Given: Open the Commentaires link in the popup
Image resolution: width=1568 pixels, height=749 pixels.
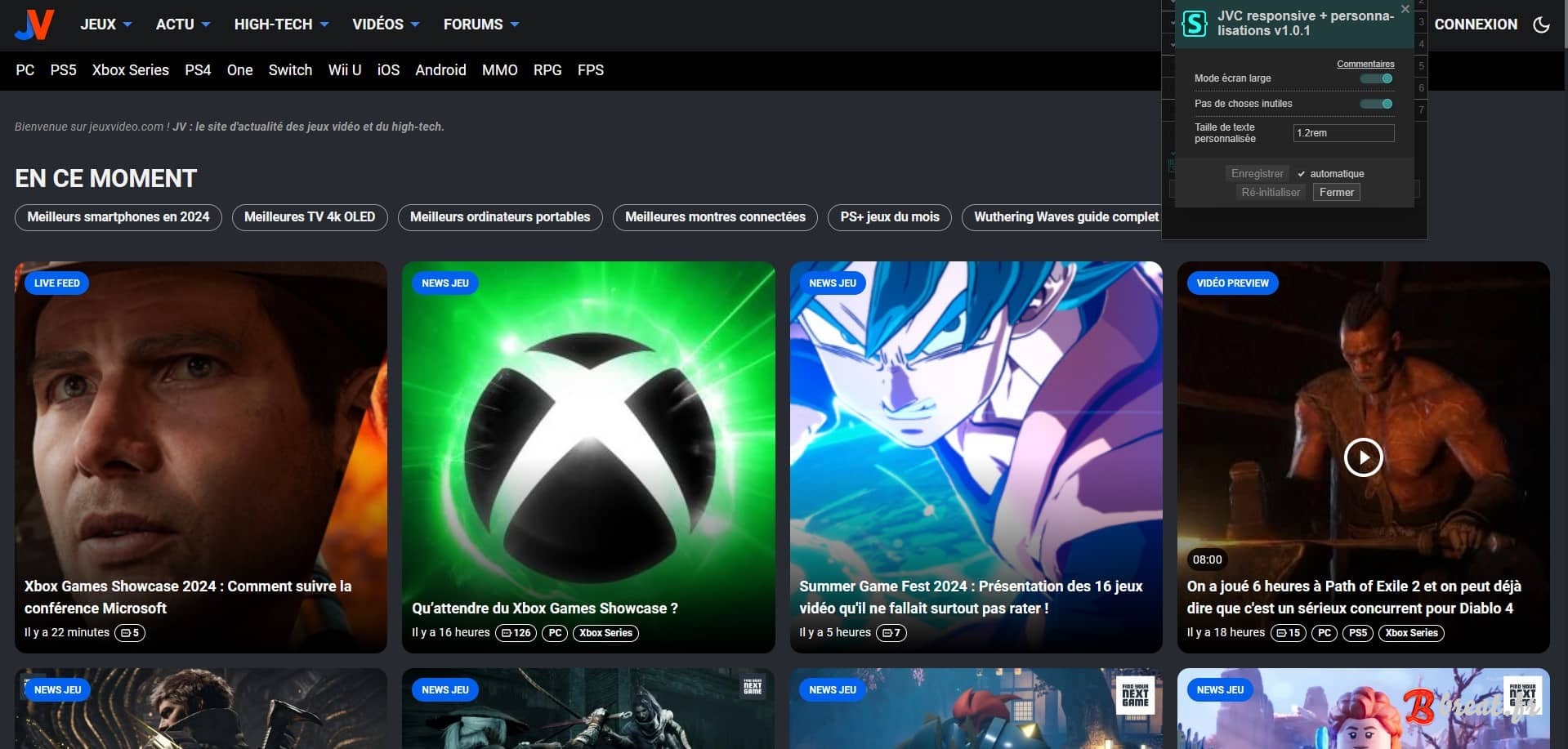Looking at the screenshot, I should 1366,64.
